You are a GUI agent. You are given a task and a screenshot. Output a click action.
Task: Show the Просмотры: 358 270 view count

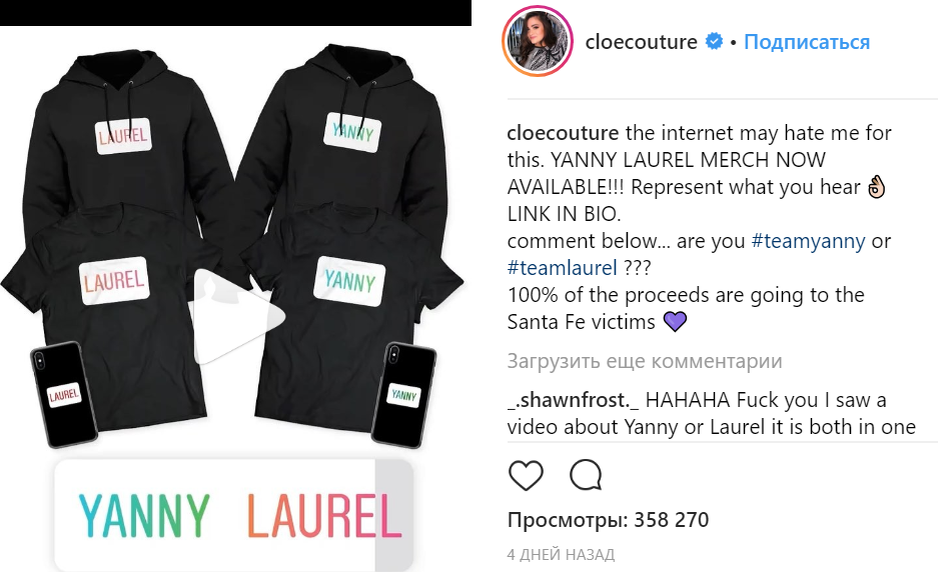608,520
